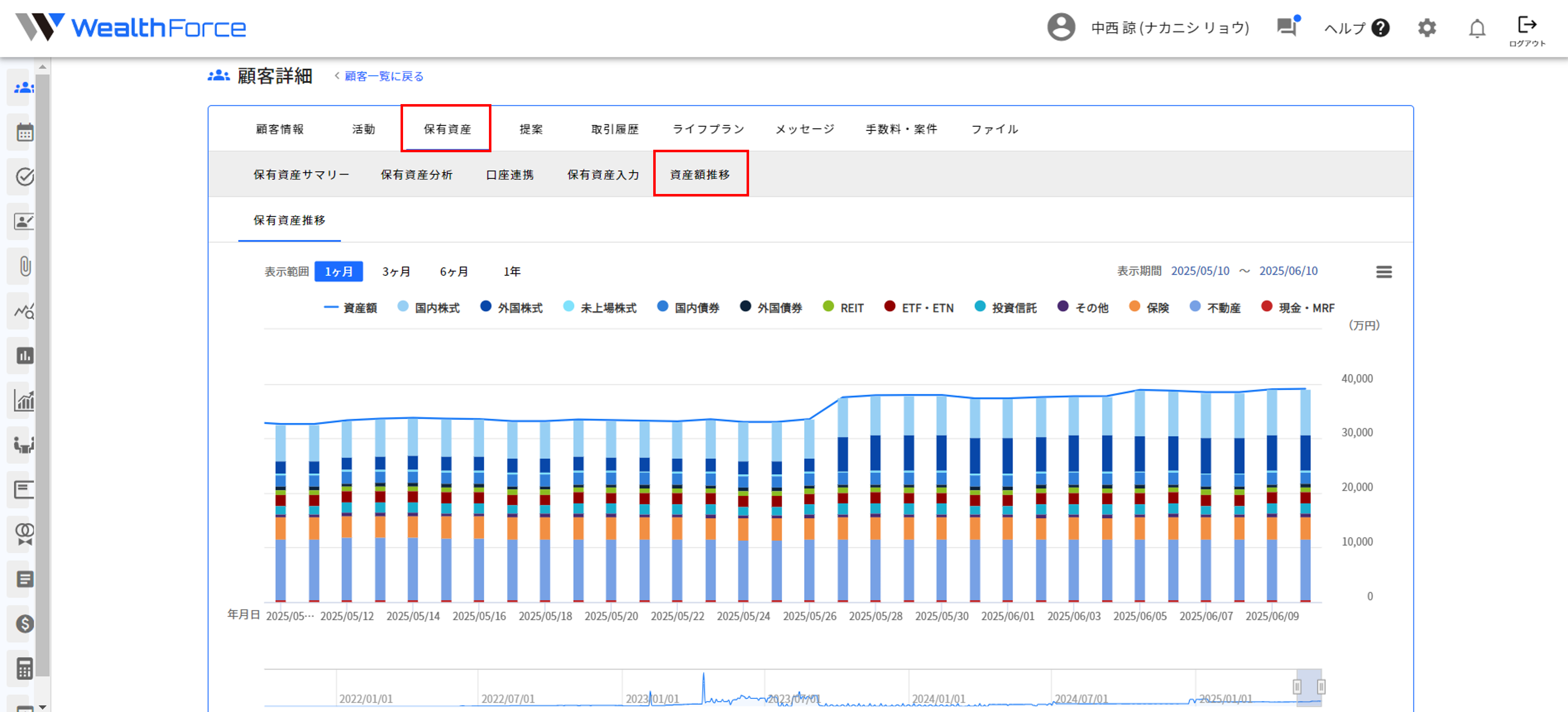Screen dimensions: 1568x712
Task: Open the chart search analysis sidebar icon
Action: (24, 311)
